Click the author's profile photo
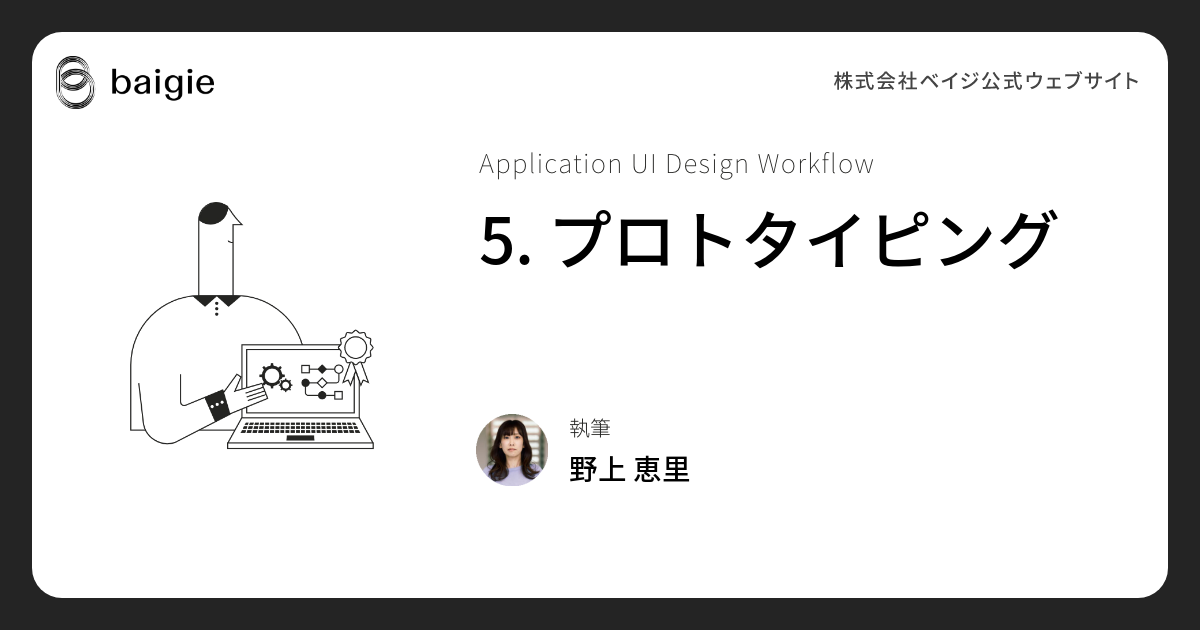Viewport: 1200px width, 630px height. (x=512, y=450)
